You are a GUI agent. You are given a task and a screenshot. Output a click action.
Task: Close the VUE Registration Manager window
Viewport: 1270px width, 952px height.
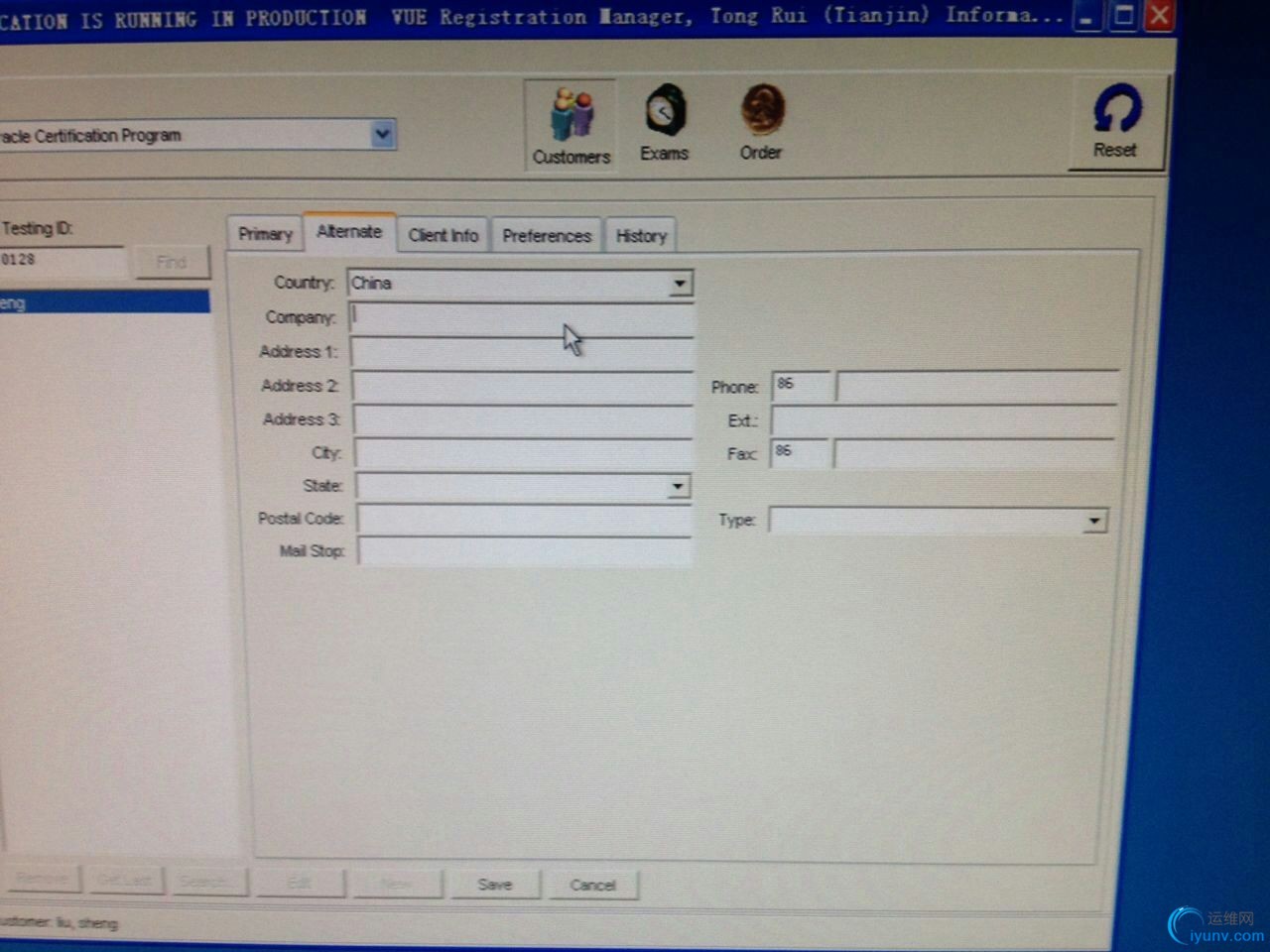click(1158, 15)
